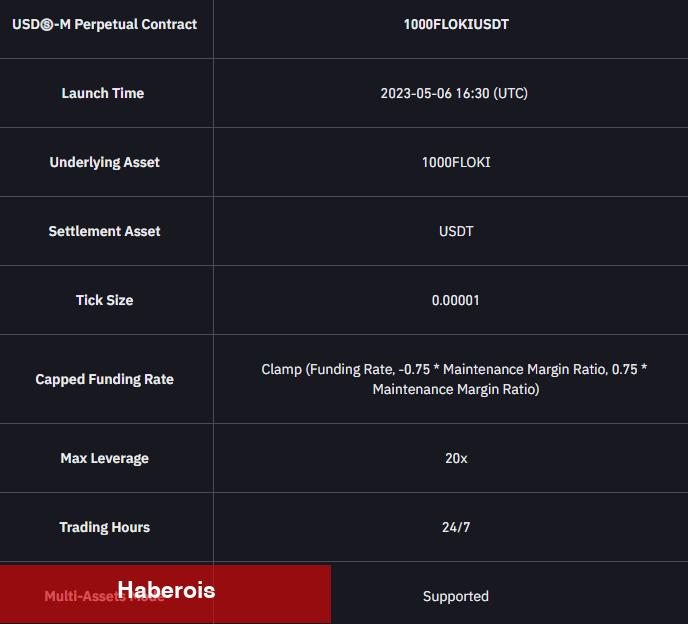Click the Underlying Asset label
The height and width of the screenshot is (624, 688).
click(x=104, y=162)
